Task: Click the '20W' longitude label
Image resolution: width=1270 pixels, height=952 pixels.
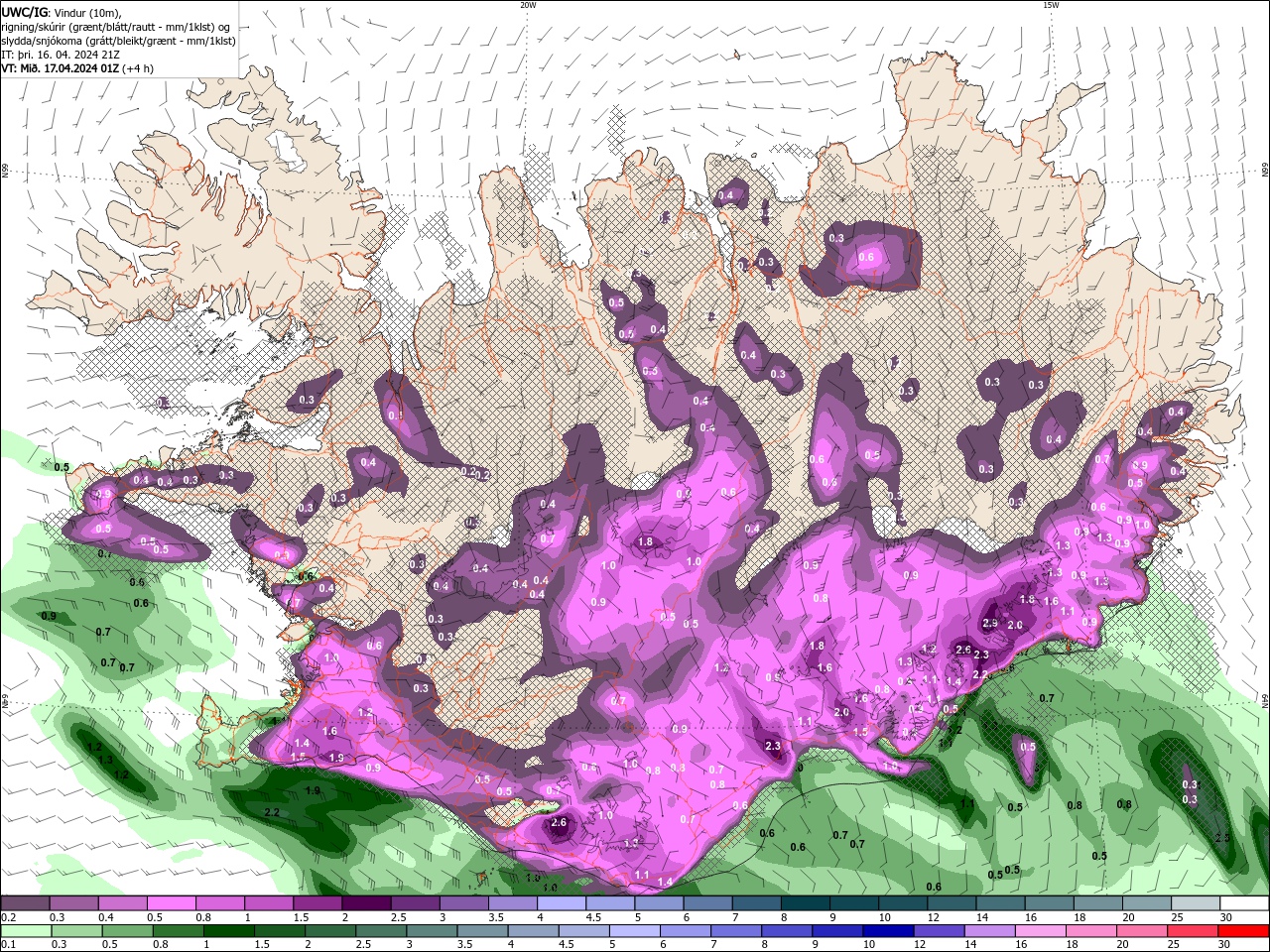Action: 527,5
